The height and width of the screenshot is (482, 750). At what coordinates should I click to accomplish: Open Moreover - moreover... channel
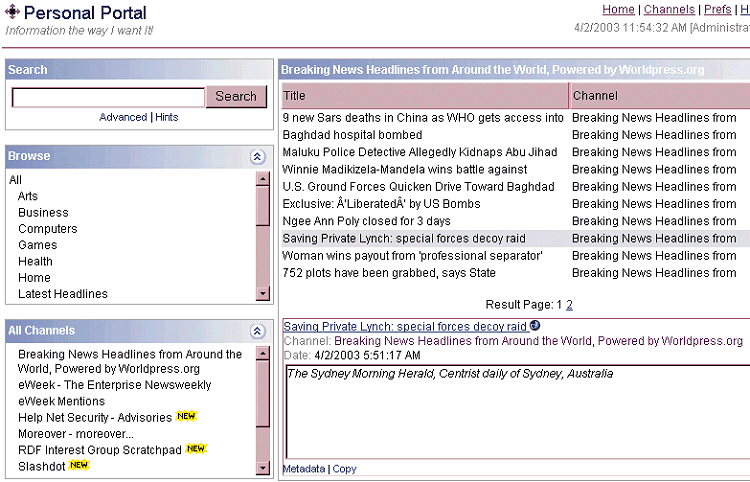click(76, 434)
